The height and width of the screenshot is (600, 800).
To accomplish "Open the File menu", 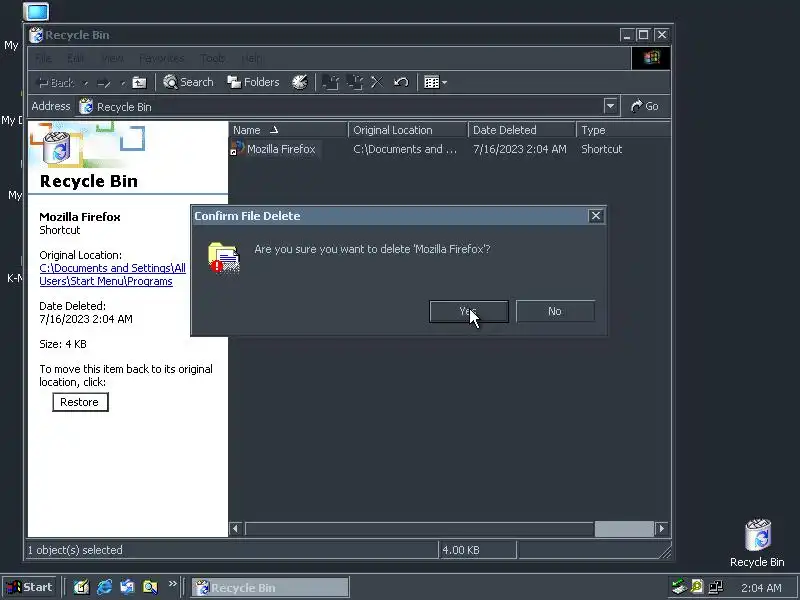I will click(x=43, y=58).
